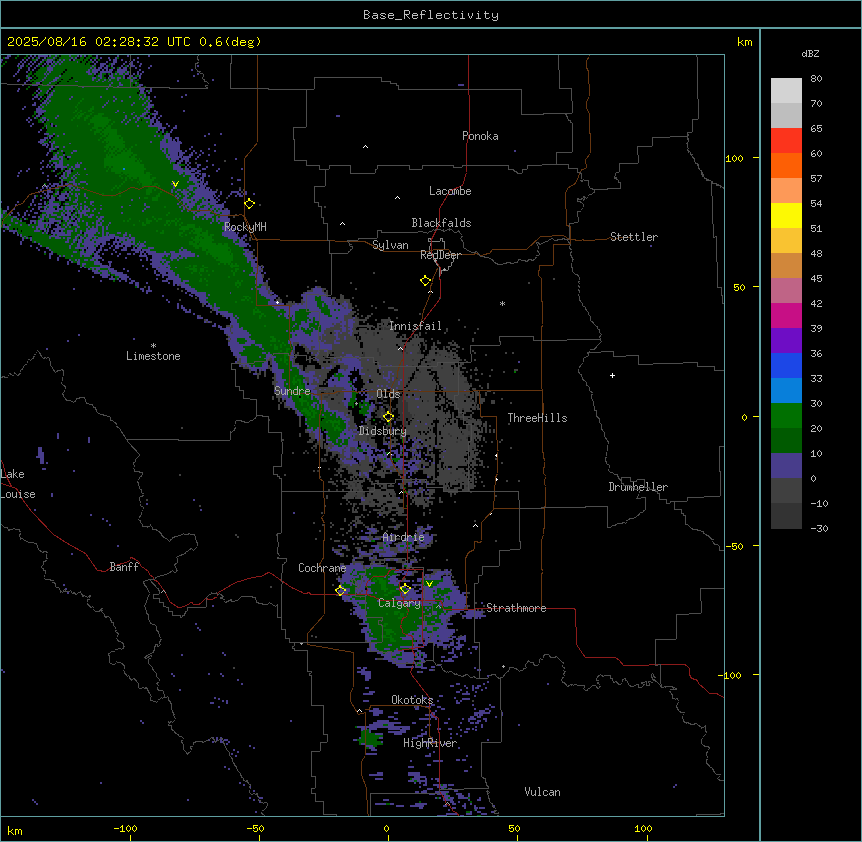Click the 0 tick on bottom axis
The width and height of the screenshot is (862, 842).
pos(386,828)
